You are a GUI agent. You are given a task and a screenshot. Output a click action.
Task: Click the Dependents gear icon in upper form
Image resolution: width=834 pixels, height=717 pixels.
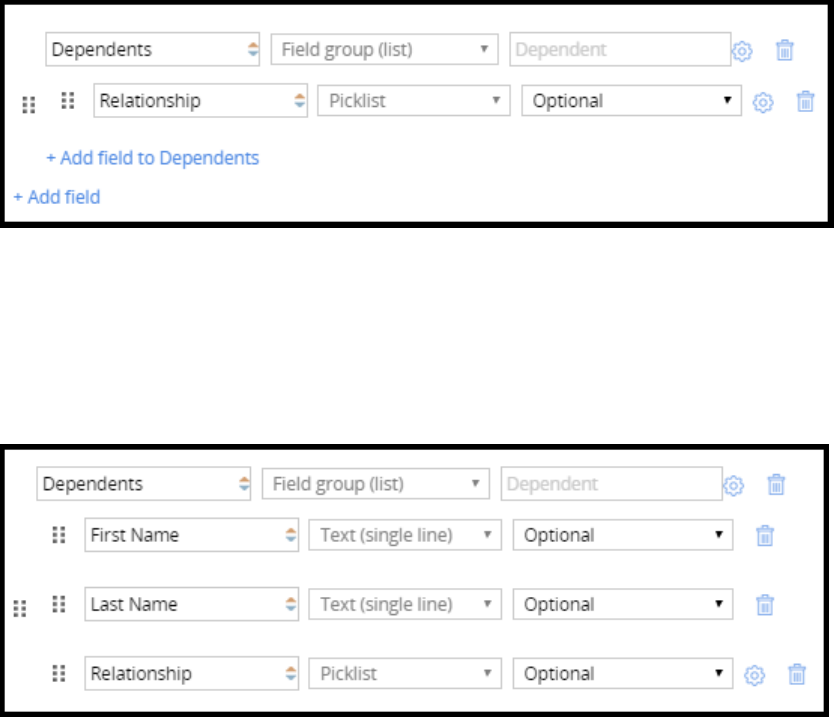pyautogui.click(x=742, y=50)
